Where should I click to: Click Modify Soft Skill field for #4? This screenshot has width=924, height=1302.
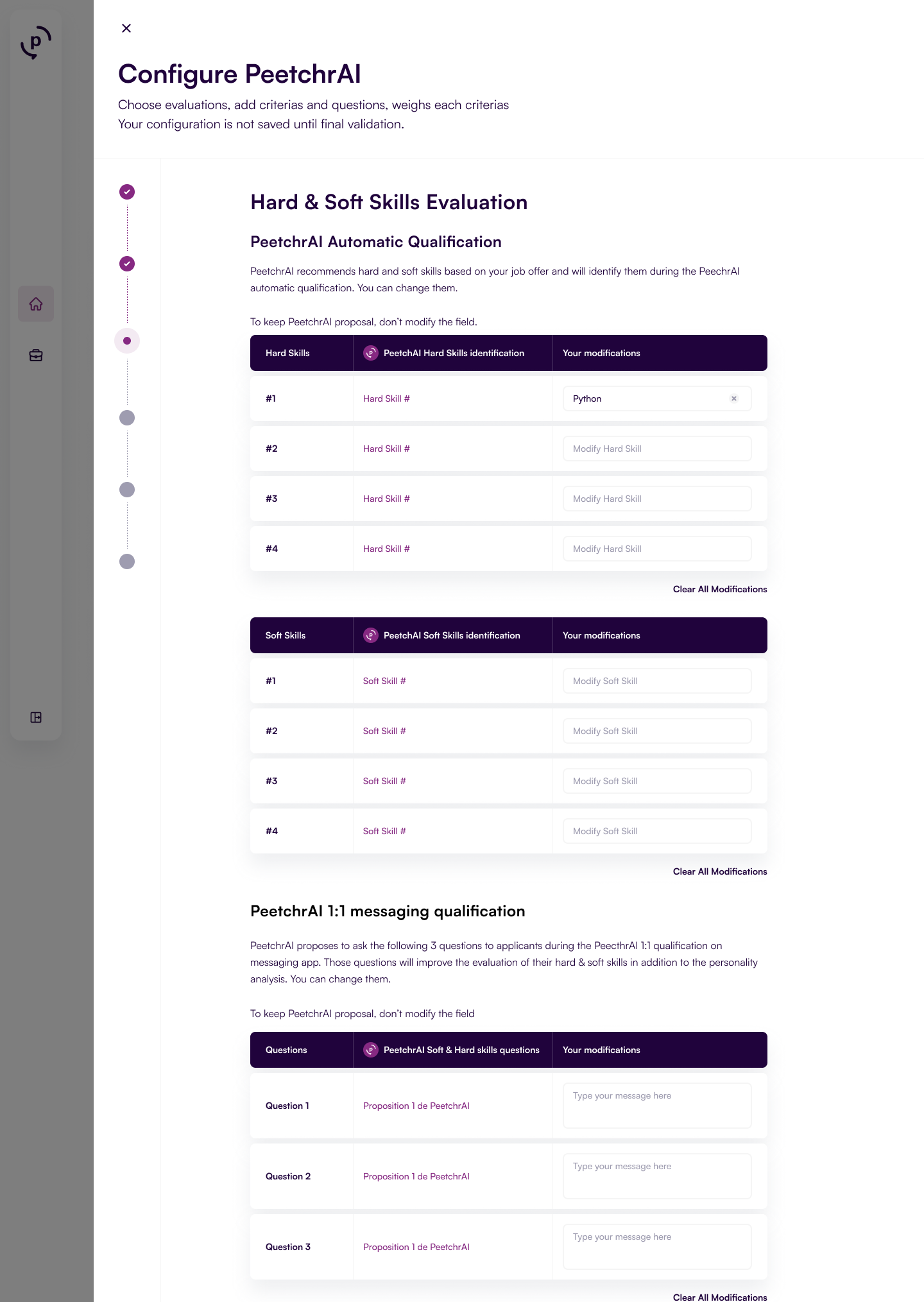[x=656, y=831]
